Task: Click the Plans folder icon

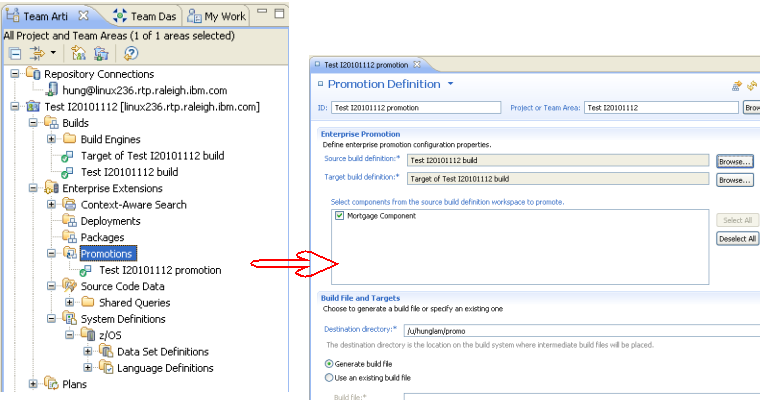Action: click(51, 384)
